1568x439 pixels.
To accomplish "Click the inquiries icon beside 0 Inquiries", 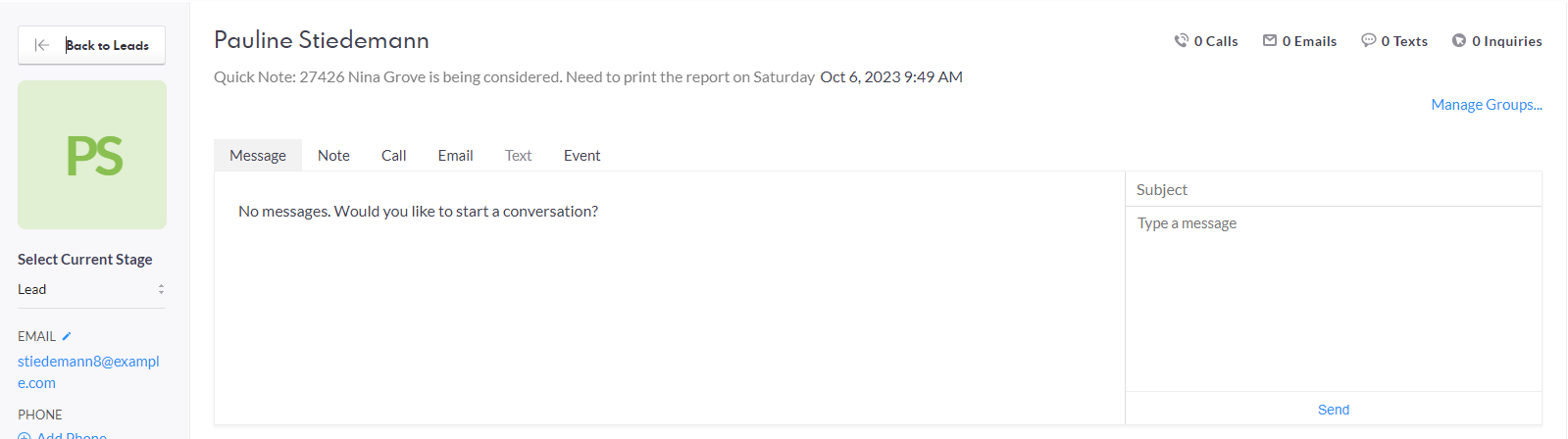I will click(x=1459, y=41).
